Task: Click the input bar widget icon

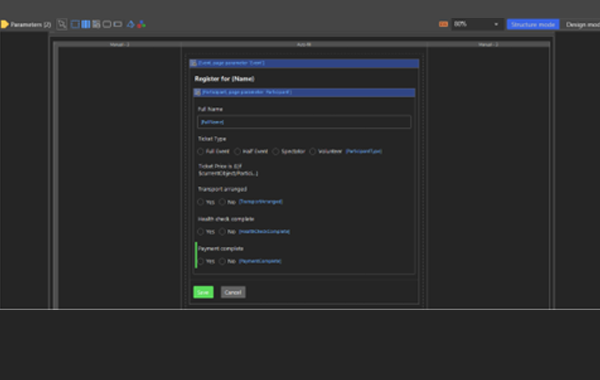Action: tap(118, 24)
